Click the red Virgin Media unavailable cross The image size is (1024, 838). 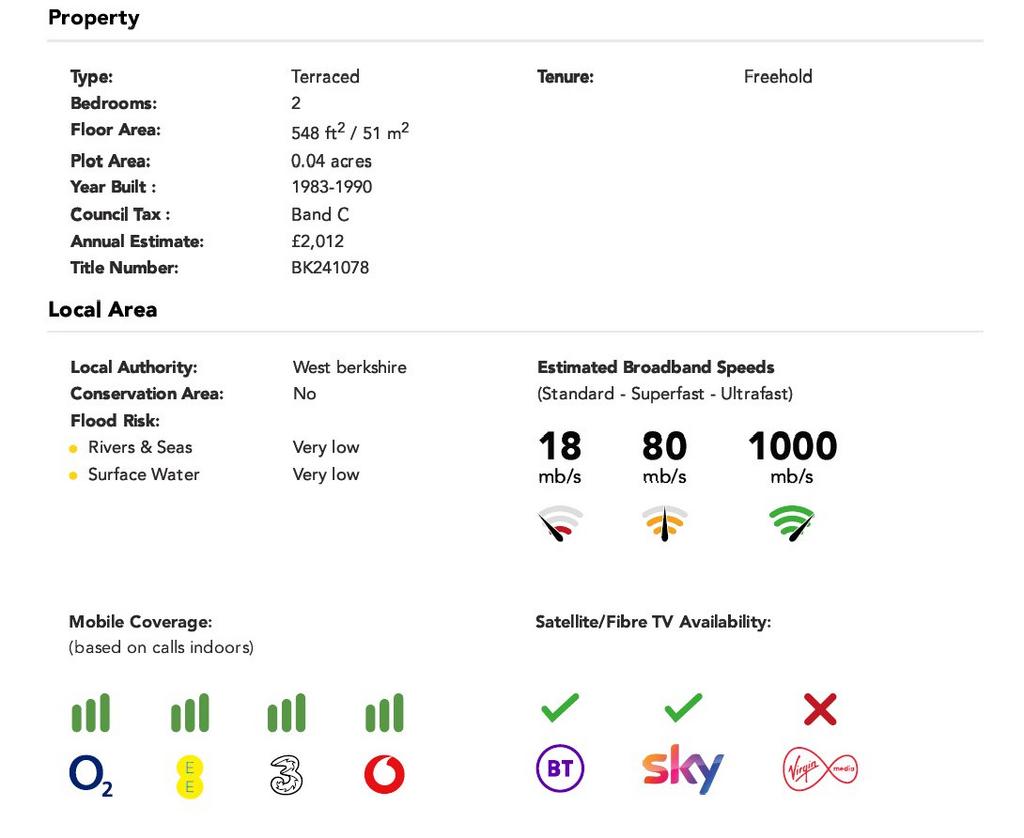click(x=820, y=710)
